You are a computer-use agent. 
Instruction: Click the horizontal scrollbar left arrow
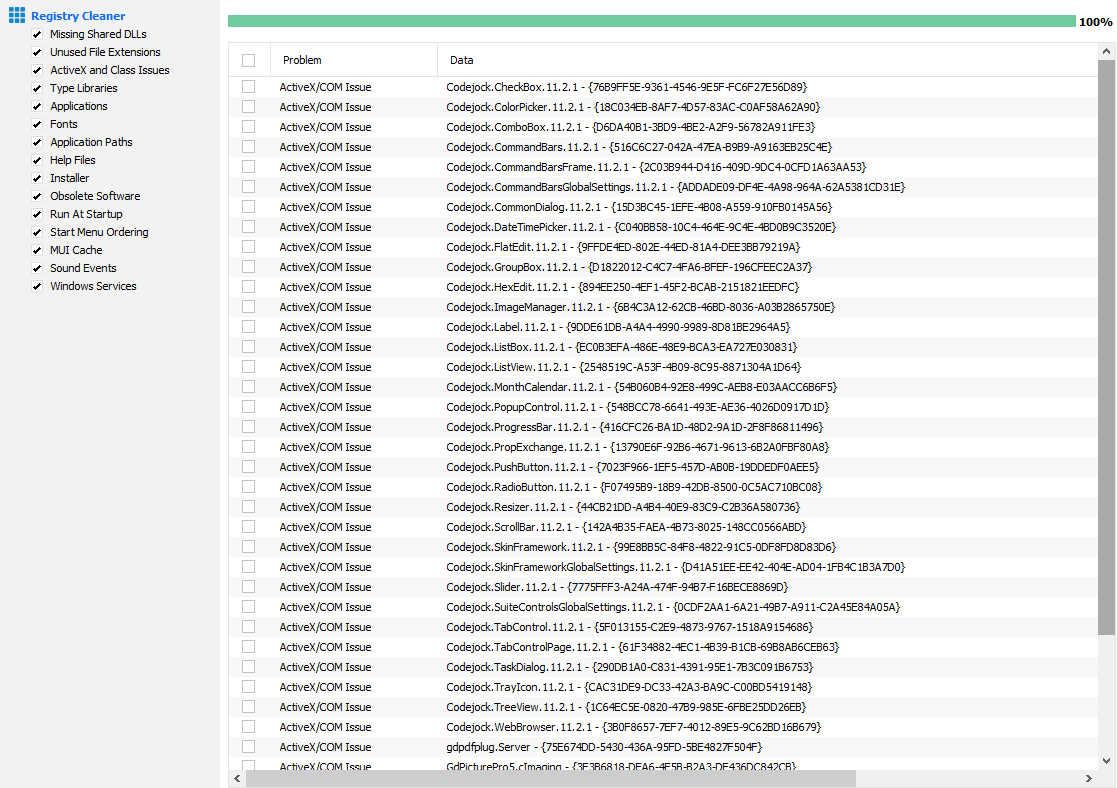coord(237,778)
